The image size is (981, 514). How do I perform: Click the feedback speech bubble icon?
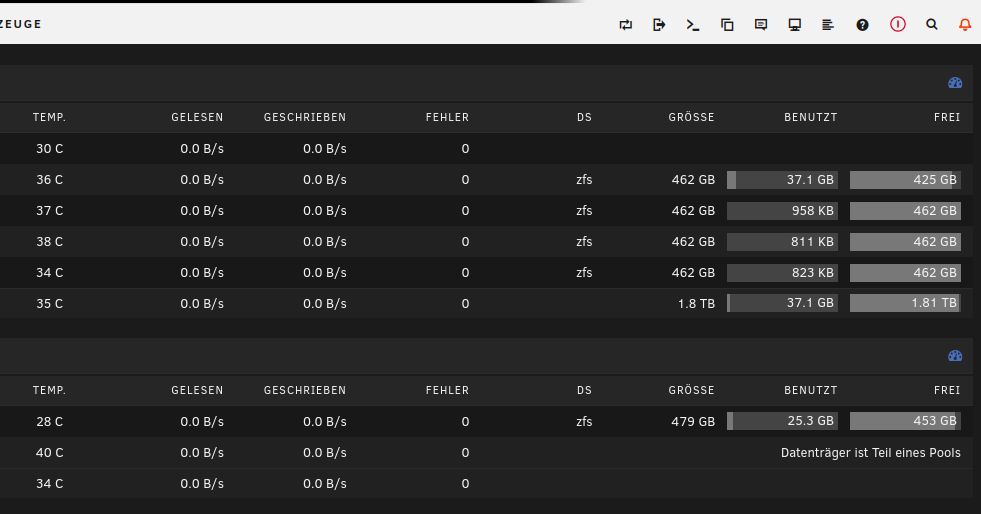click(761, 25)
